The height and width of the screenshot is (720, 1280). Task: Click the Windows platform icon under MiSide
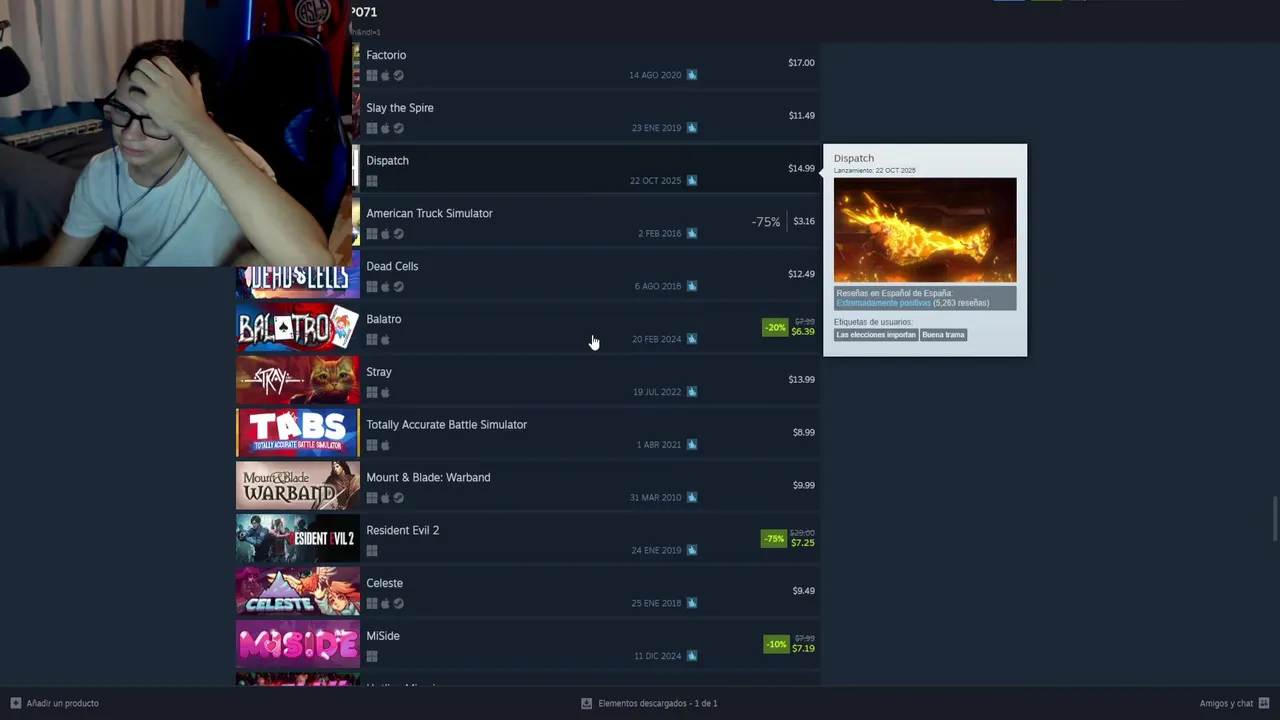[372, 657]
